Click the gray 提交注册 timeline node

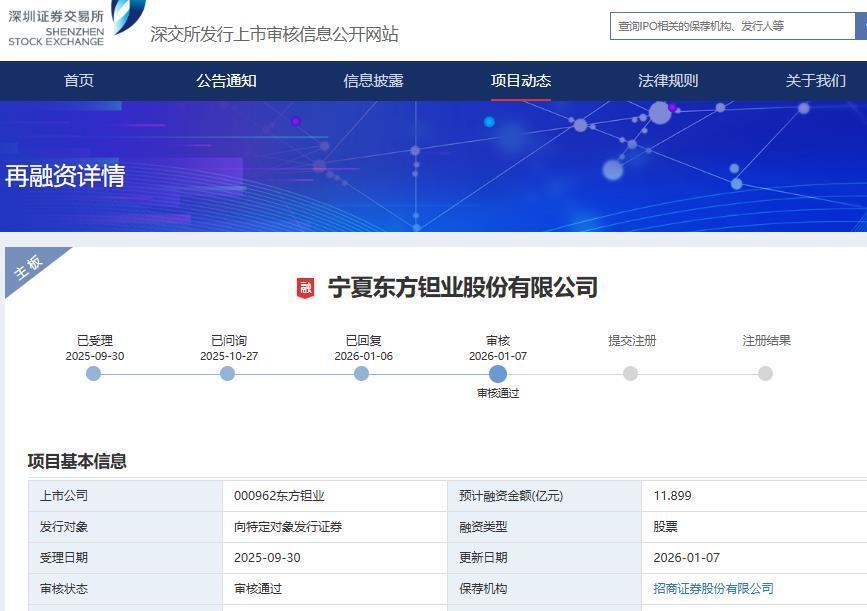click(630, 374)
